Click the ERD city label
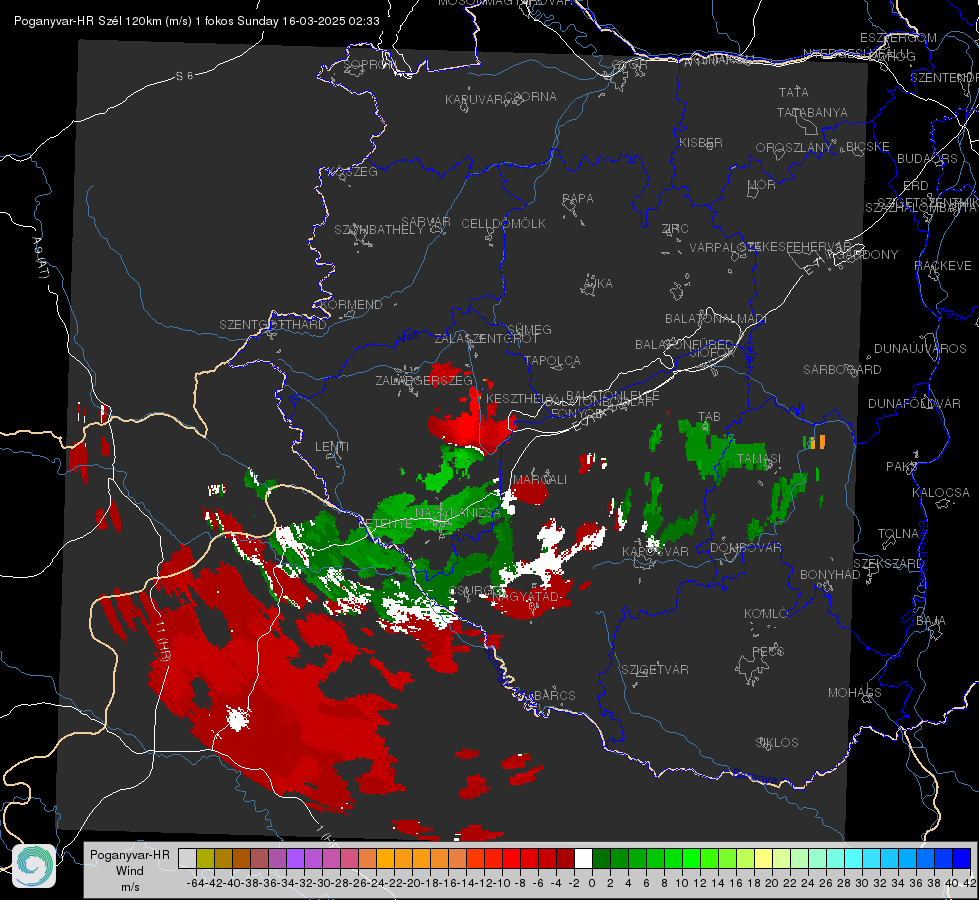Screen dimensions: 979x900 point(916,186)
